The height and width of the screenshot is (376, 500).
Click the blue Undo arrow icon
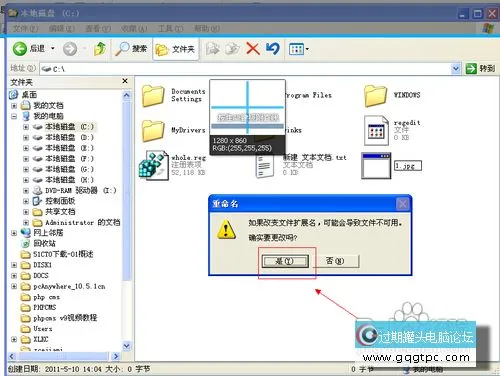click(x=273, y=49)
